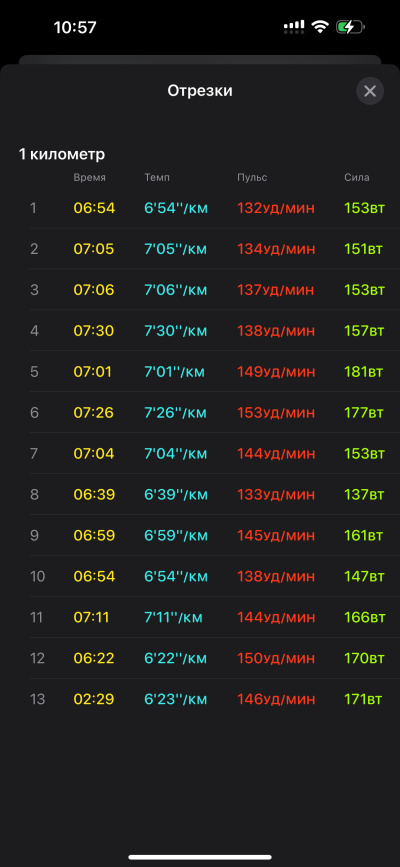Tap pace 7'30''/км in segment 4
Viewport: 400px width, 867px height.
(176, 331)
